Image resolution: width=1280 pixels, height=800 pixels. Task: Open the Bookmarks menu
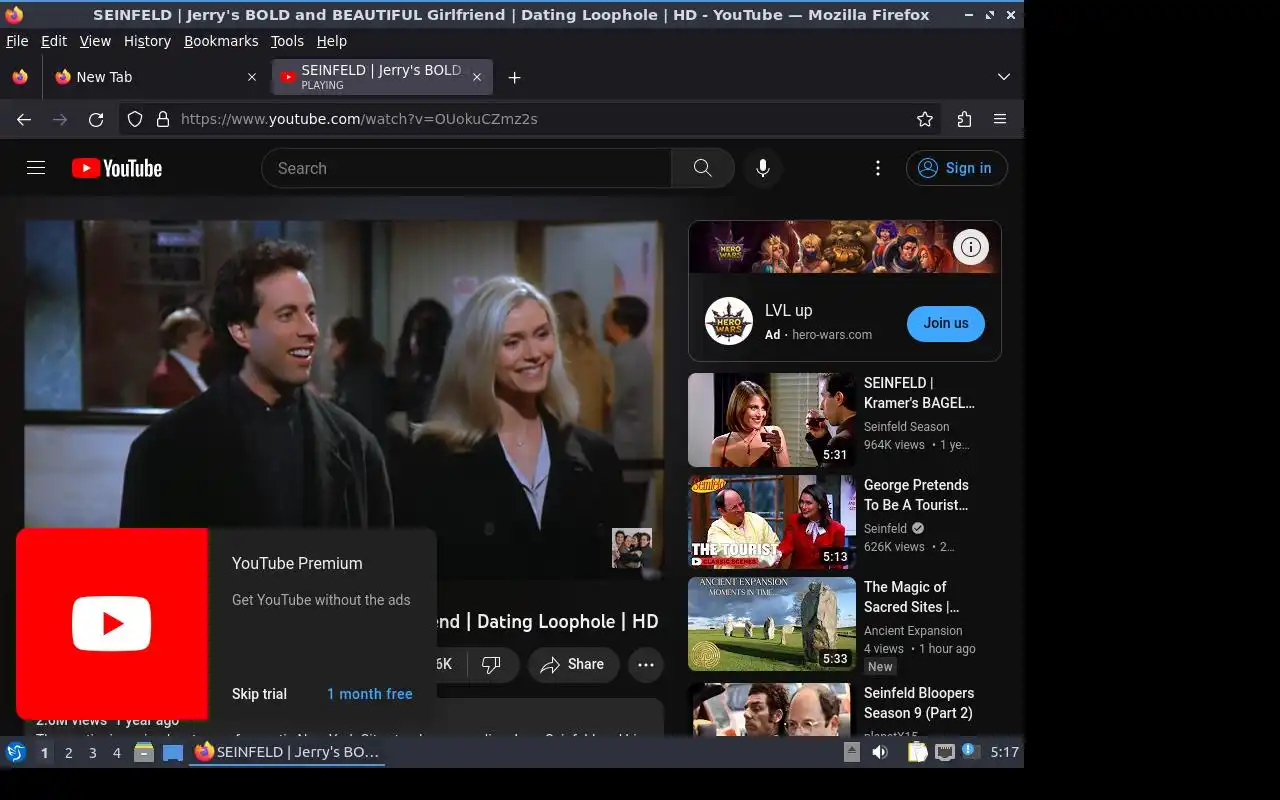click(221, 41)
